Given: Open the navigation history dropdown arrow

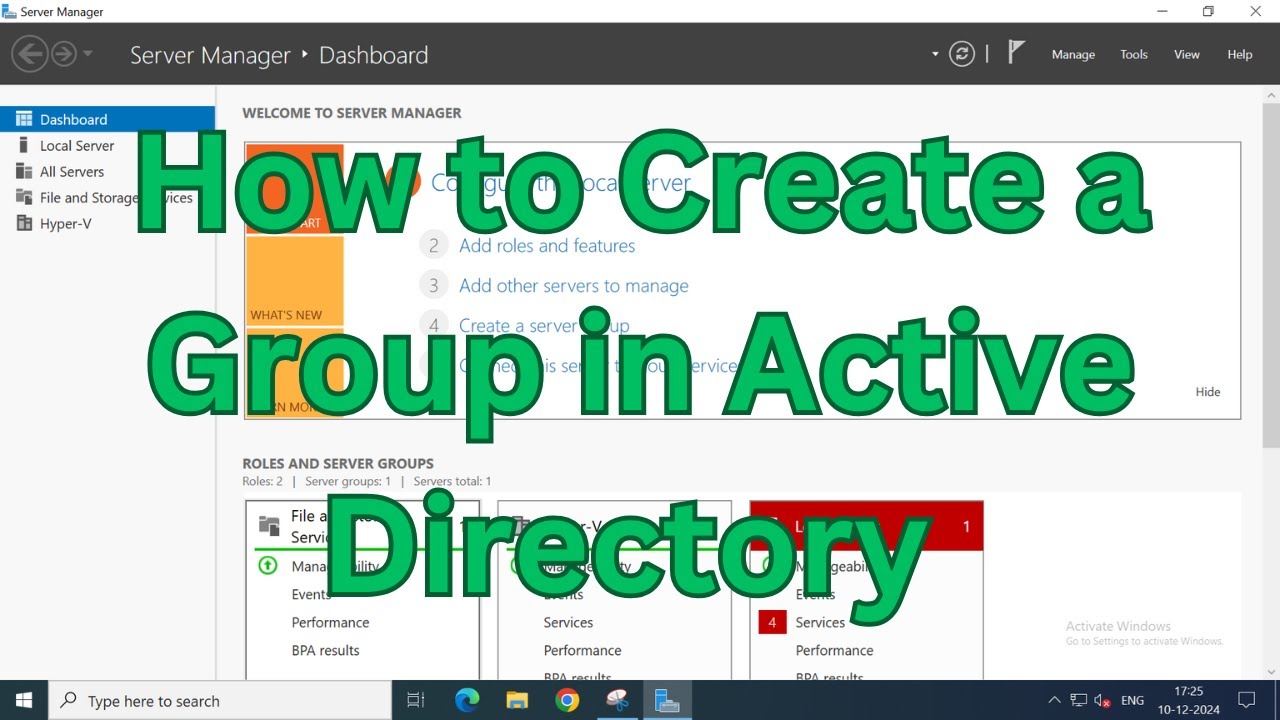Looking at the screenshot, I should (88, 54).
